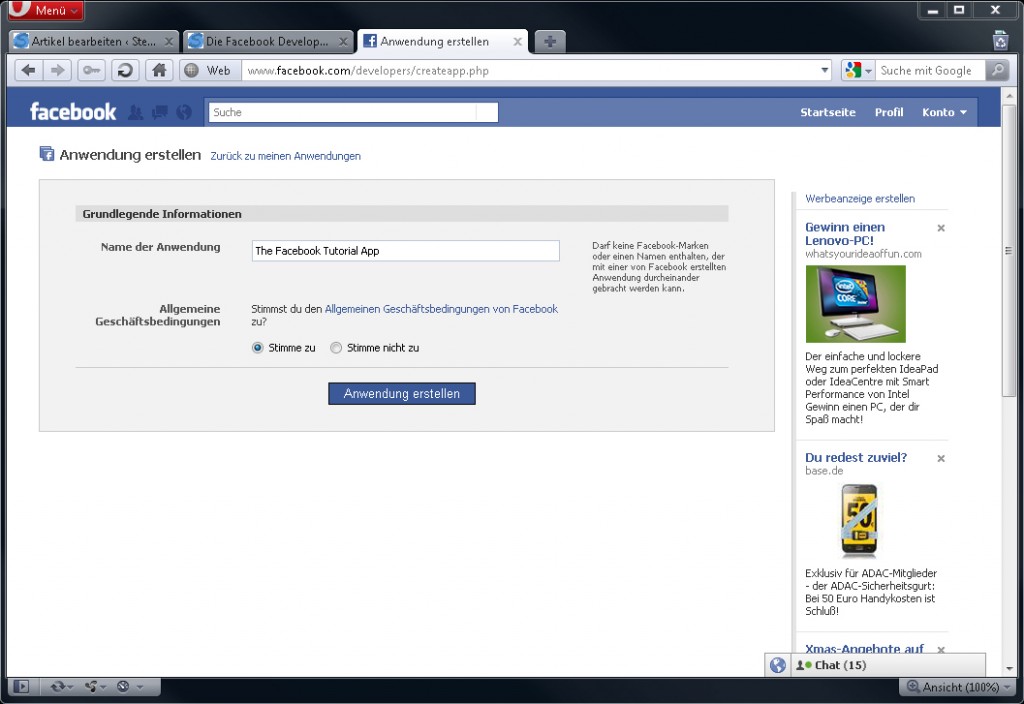
Task: Dismiss the Lenovo-PC ad with X
Action: pyautogui.click(x=941, y=228)
